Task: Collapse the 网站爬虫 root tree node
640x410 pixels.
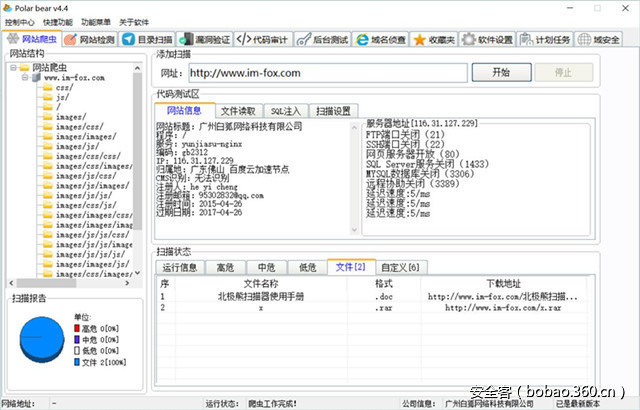Action: [13, 67]
